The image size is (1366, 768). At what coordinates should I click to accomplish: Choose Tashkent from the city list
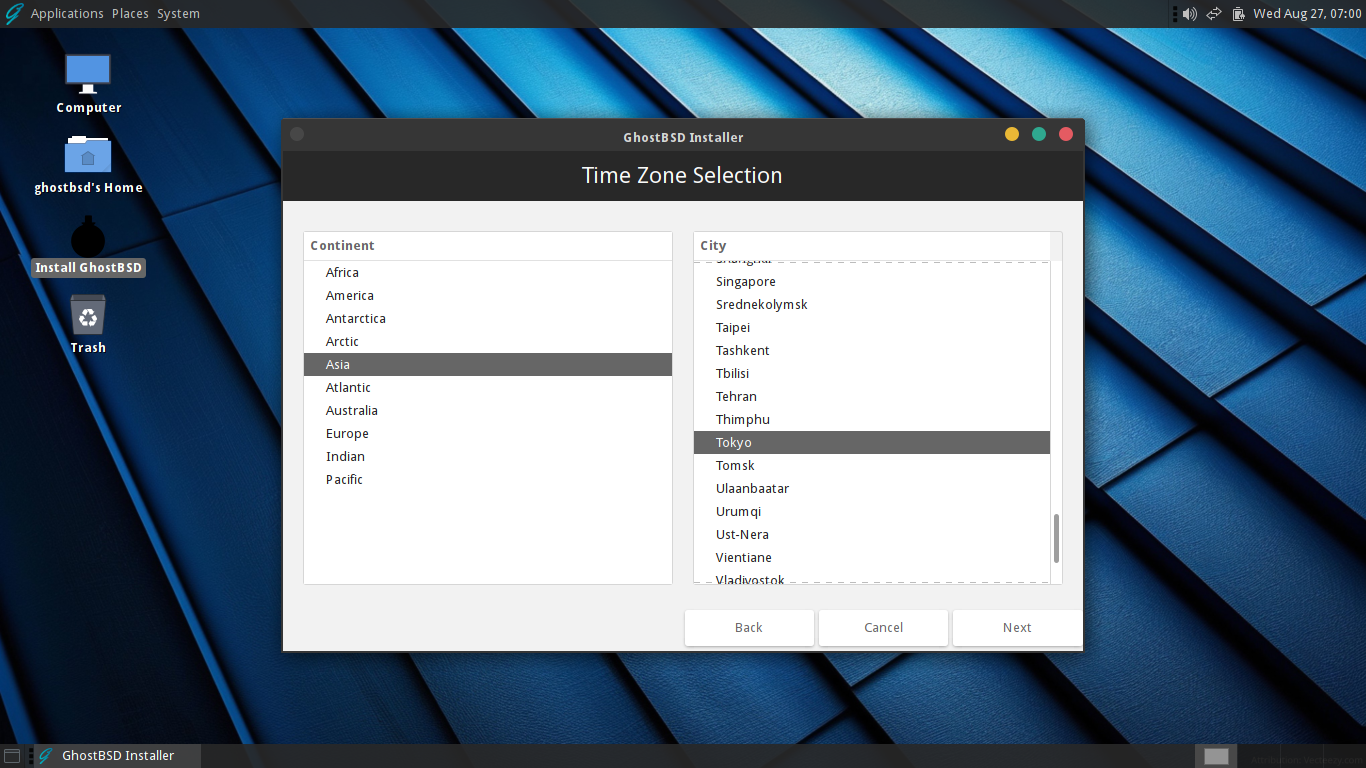(872, 351)
